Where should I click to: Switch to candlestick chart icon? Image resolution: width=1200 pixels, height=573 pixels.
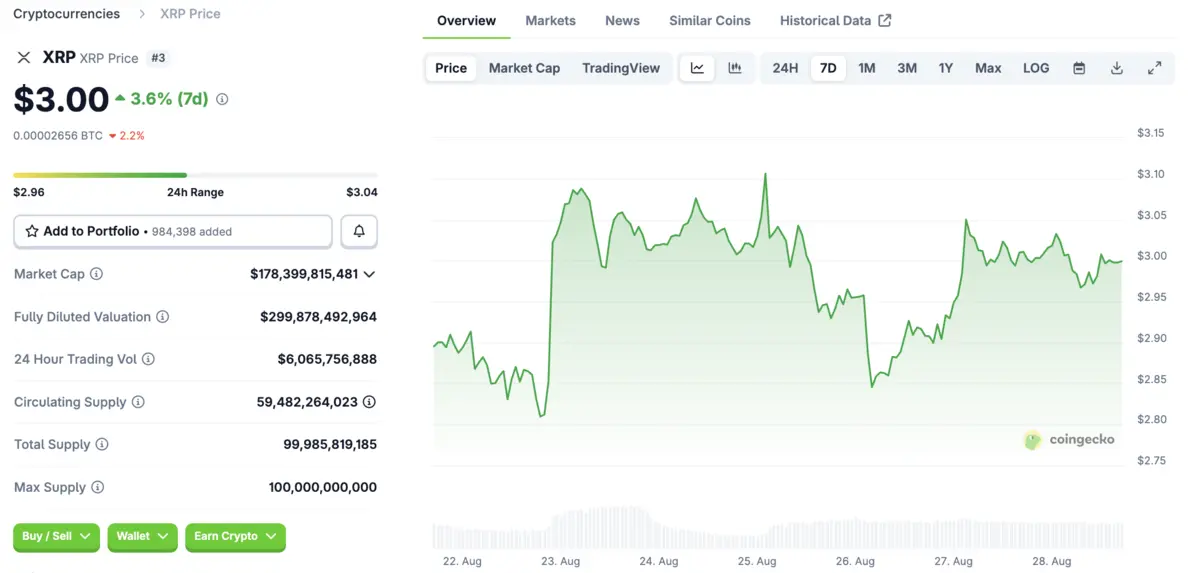[735, 68]
